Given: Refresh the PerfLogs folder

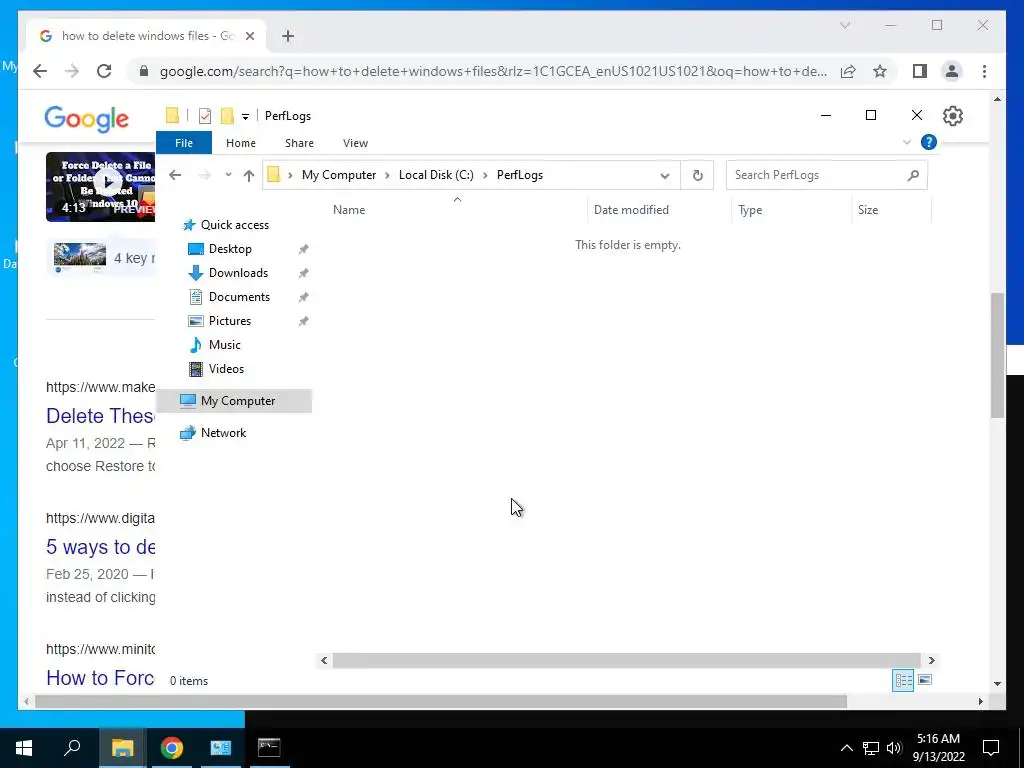Looking at the screenshot, I should (x=697, y=175).
